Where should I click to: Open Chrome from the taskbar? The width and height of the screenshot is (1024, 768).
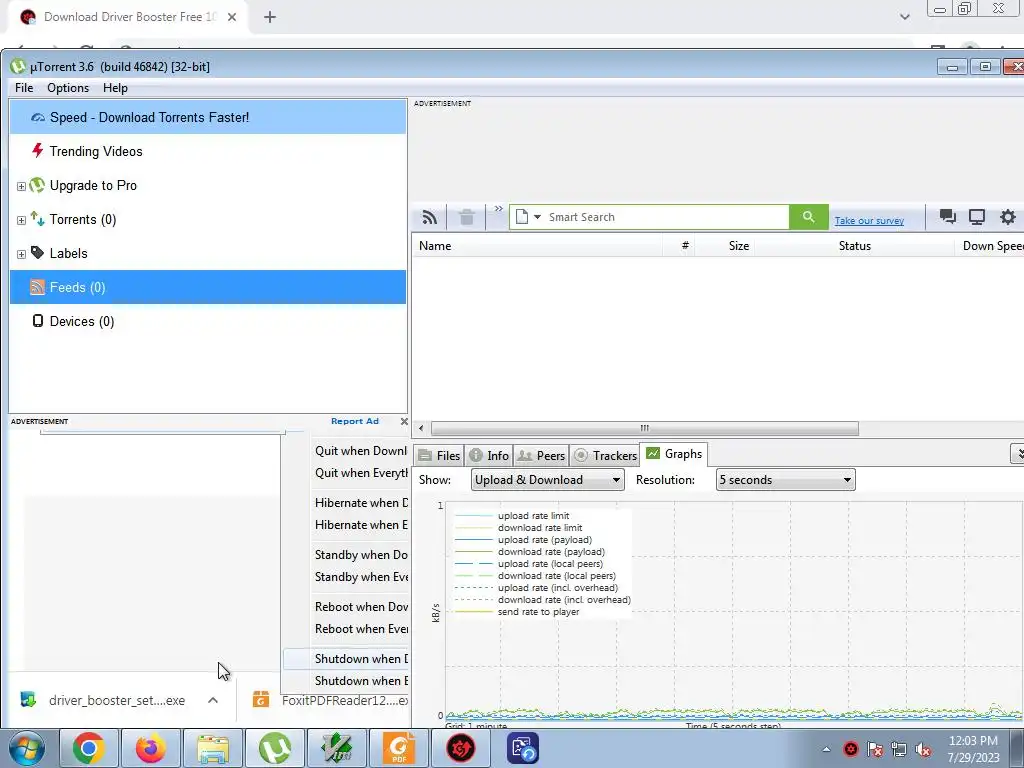coord(89,748)
